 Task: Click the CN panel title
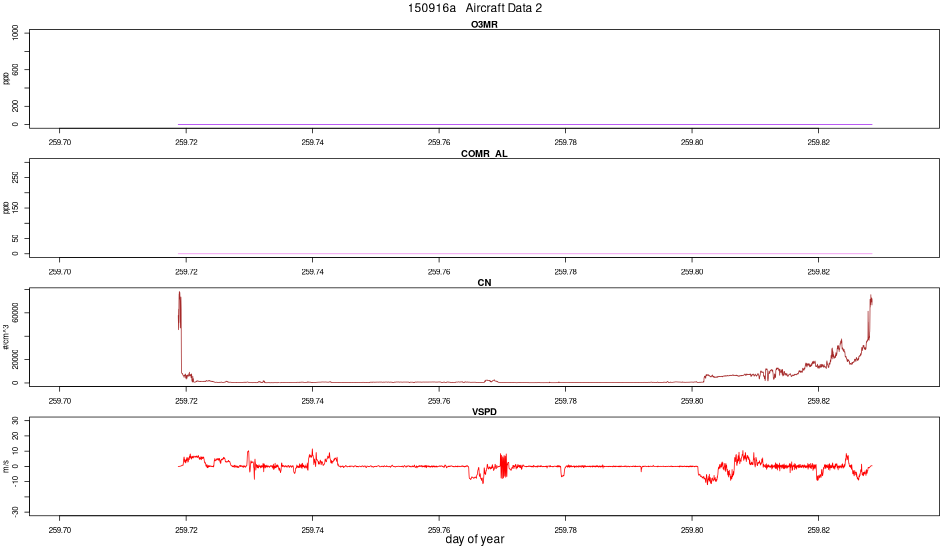pos(484,283)
